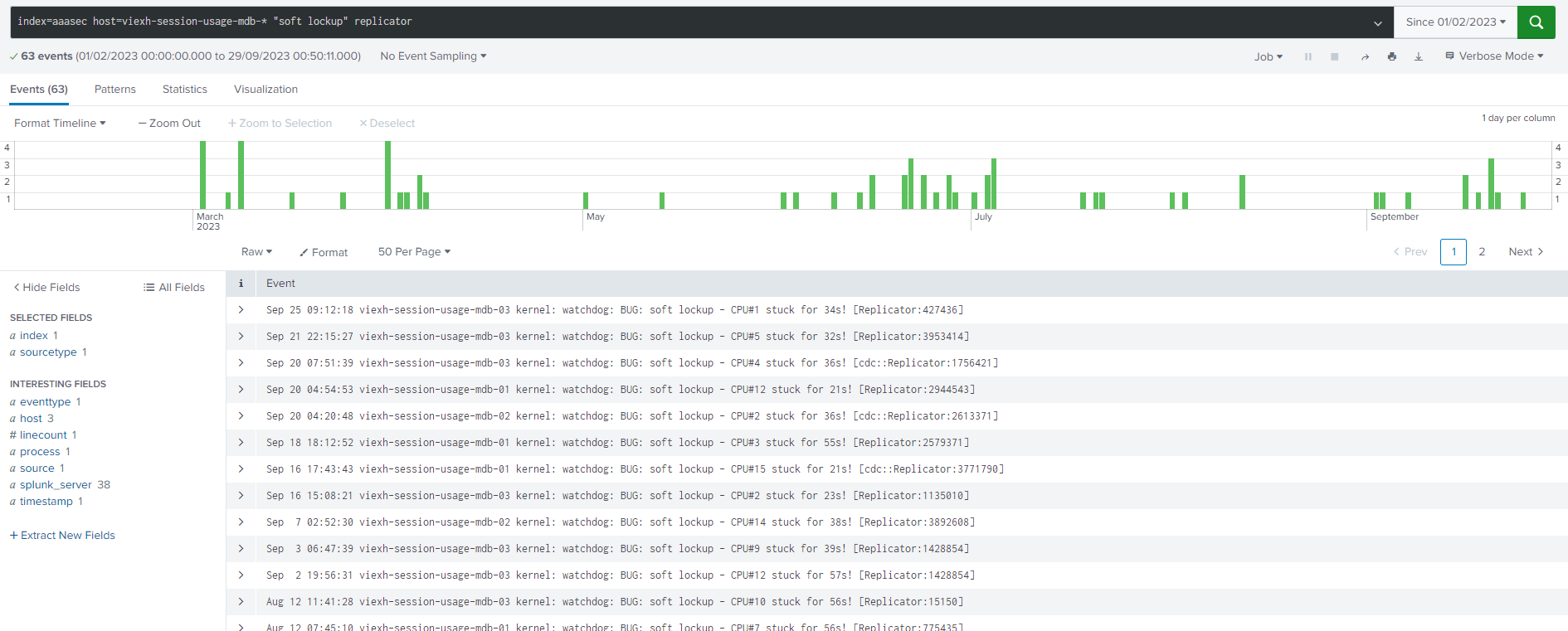This screenshot has width=1568, height=631.
Task: Click in the search query input field
Action: coord(664,22)
